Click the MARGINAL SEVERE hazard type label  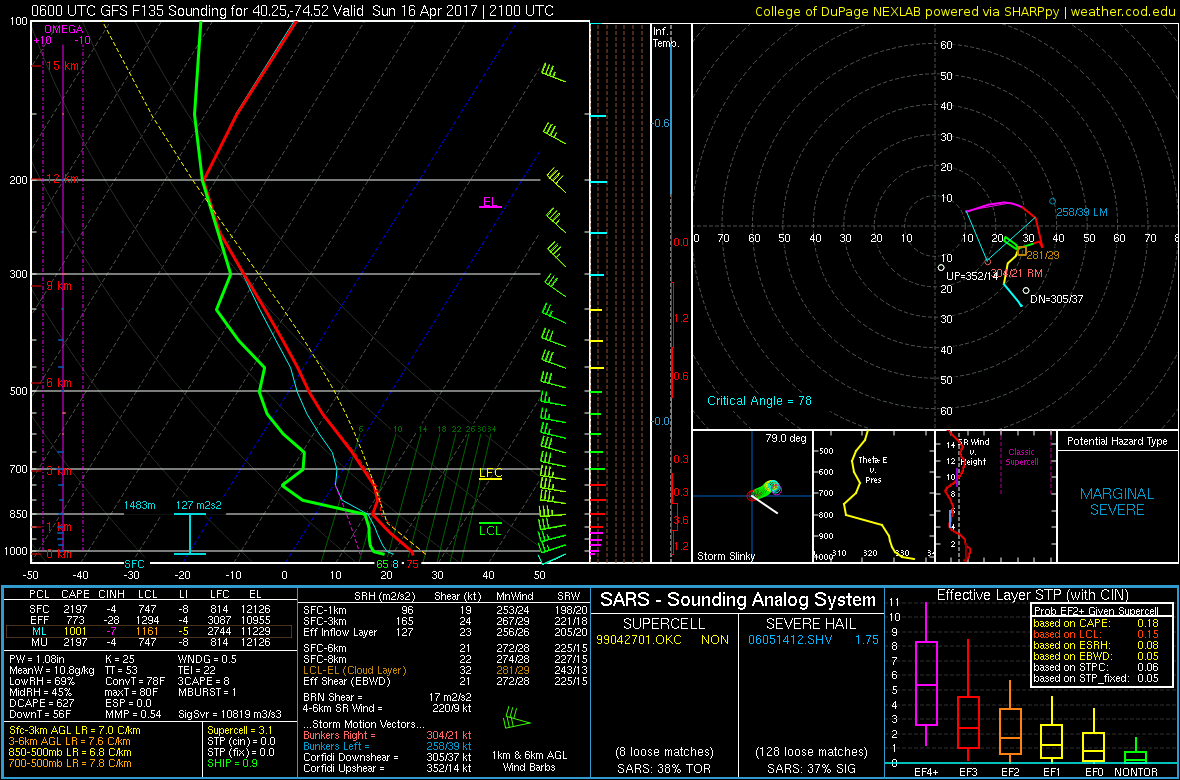coord(1117,502)
